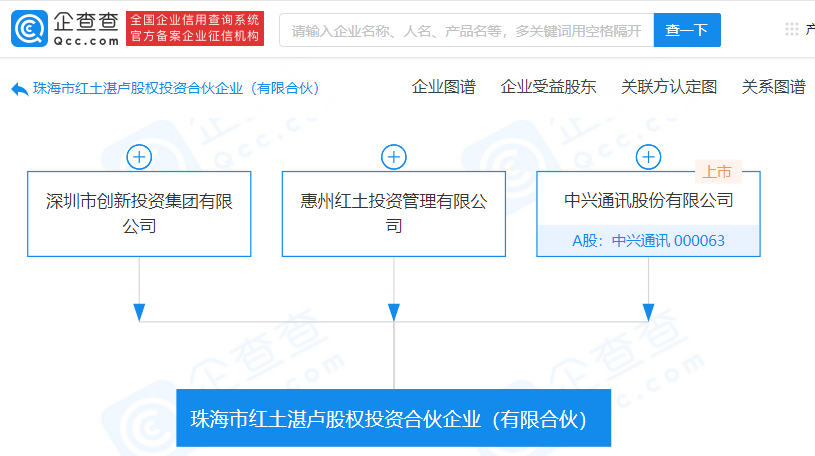Image resolution: width=815 pixels, height=456 pixels.
Task: Open the 企业图谱 tab
Action: 443,87
